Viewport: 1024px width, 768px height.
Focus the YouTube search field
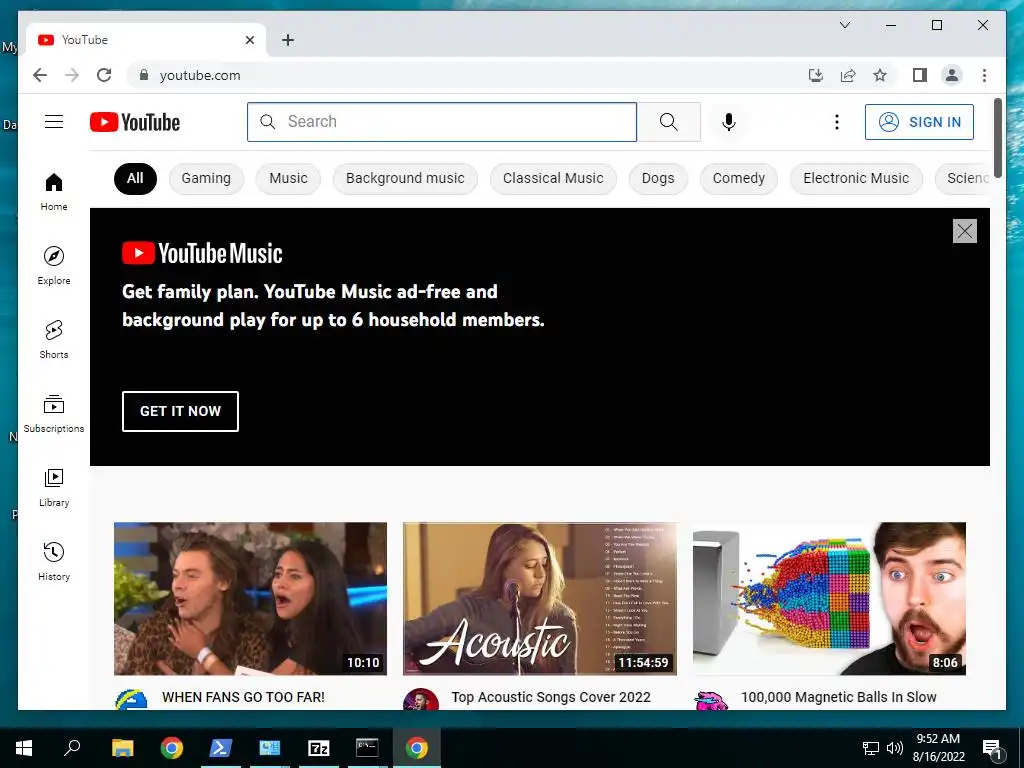coord(441,121)
